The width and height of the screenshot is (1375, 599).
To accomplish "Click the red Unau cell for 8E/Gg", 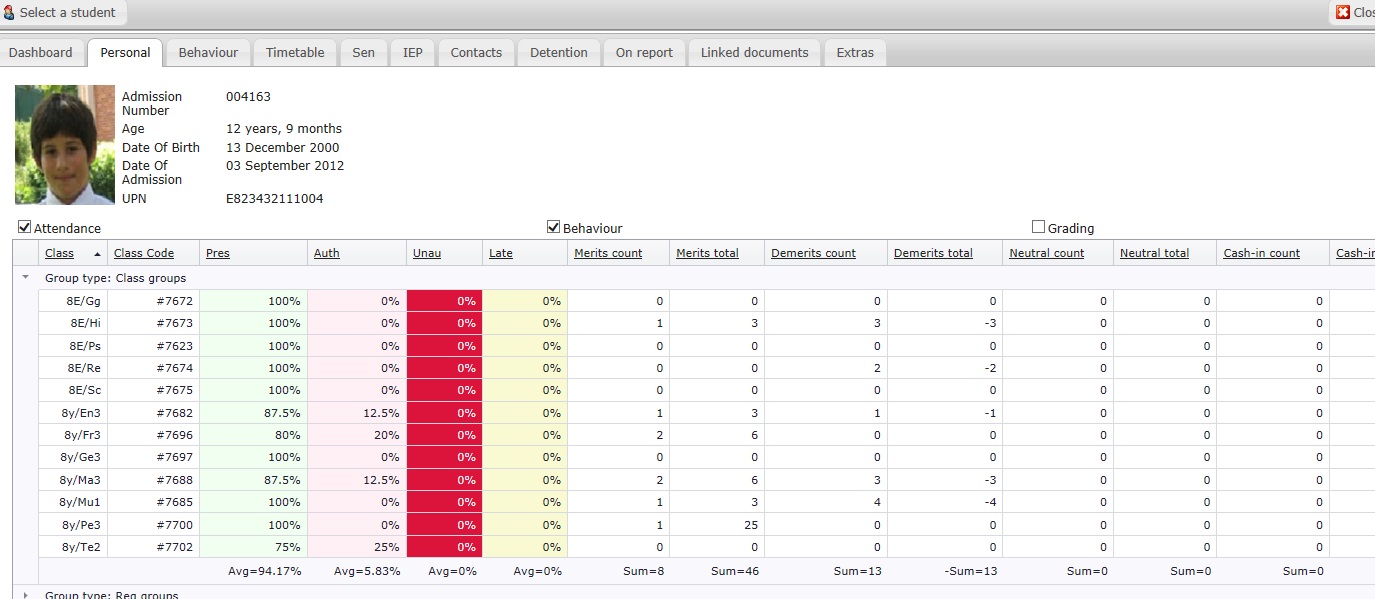I will [444, 301].
